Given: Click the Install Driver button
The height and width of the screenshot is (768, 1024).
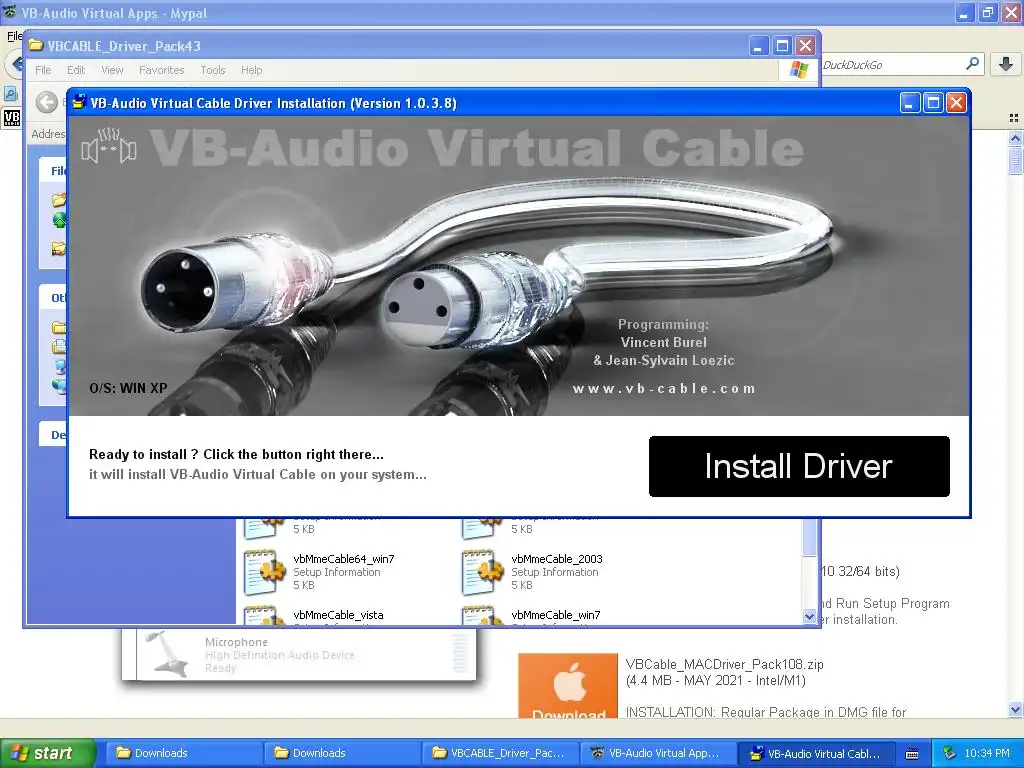Looking at the screenshot, I should pyautogui.click(x=799, y=466).
